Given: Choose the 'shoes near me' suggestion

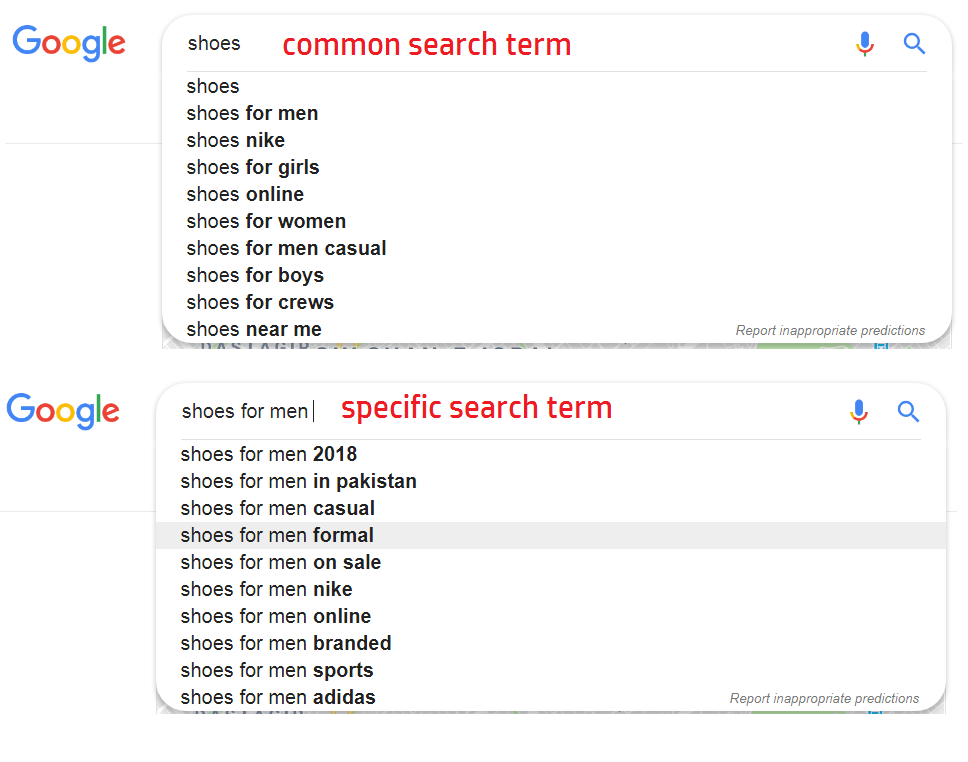Looking at the screenshot, I should click(254, 329).
